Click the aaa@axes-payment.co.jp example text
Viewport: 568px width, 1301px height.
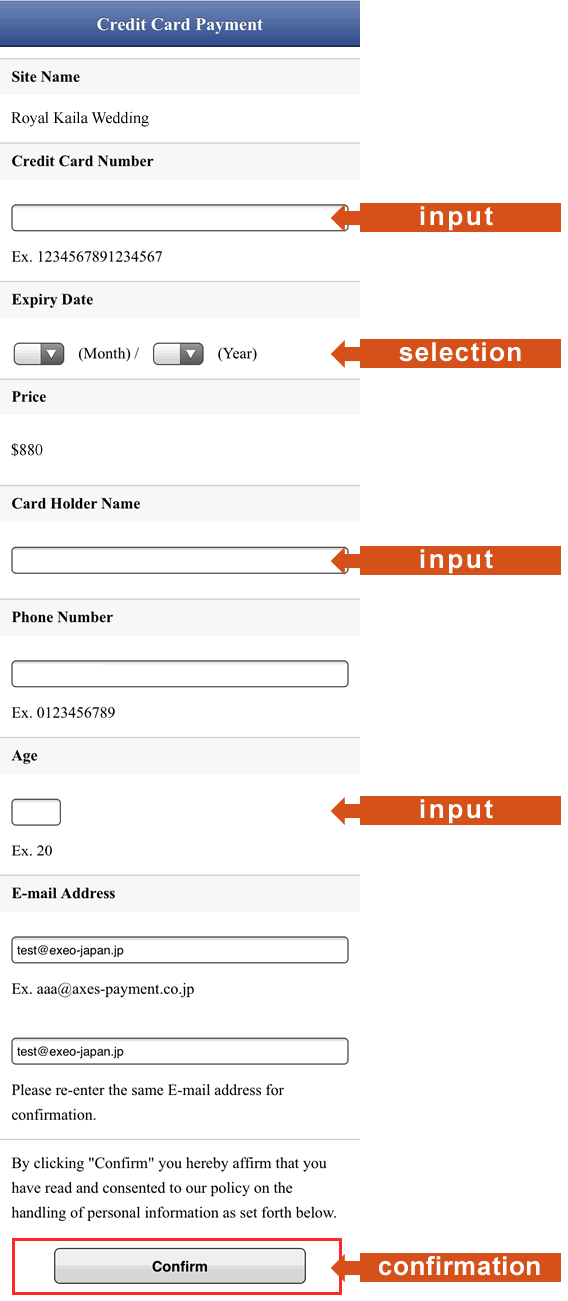click(x=115, y=990)
